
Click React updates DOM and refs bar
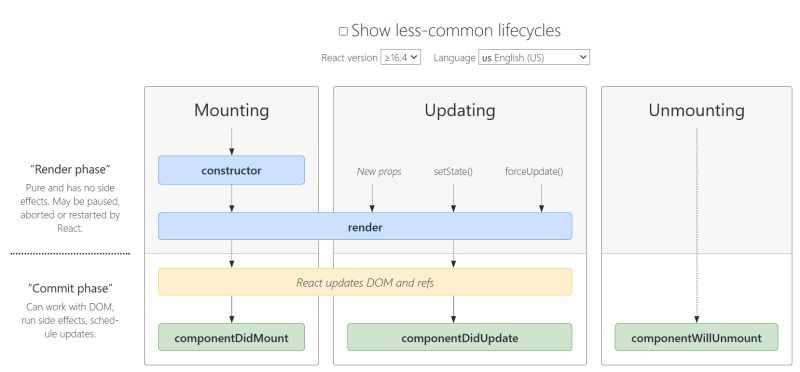click(365, 282)
